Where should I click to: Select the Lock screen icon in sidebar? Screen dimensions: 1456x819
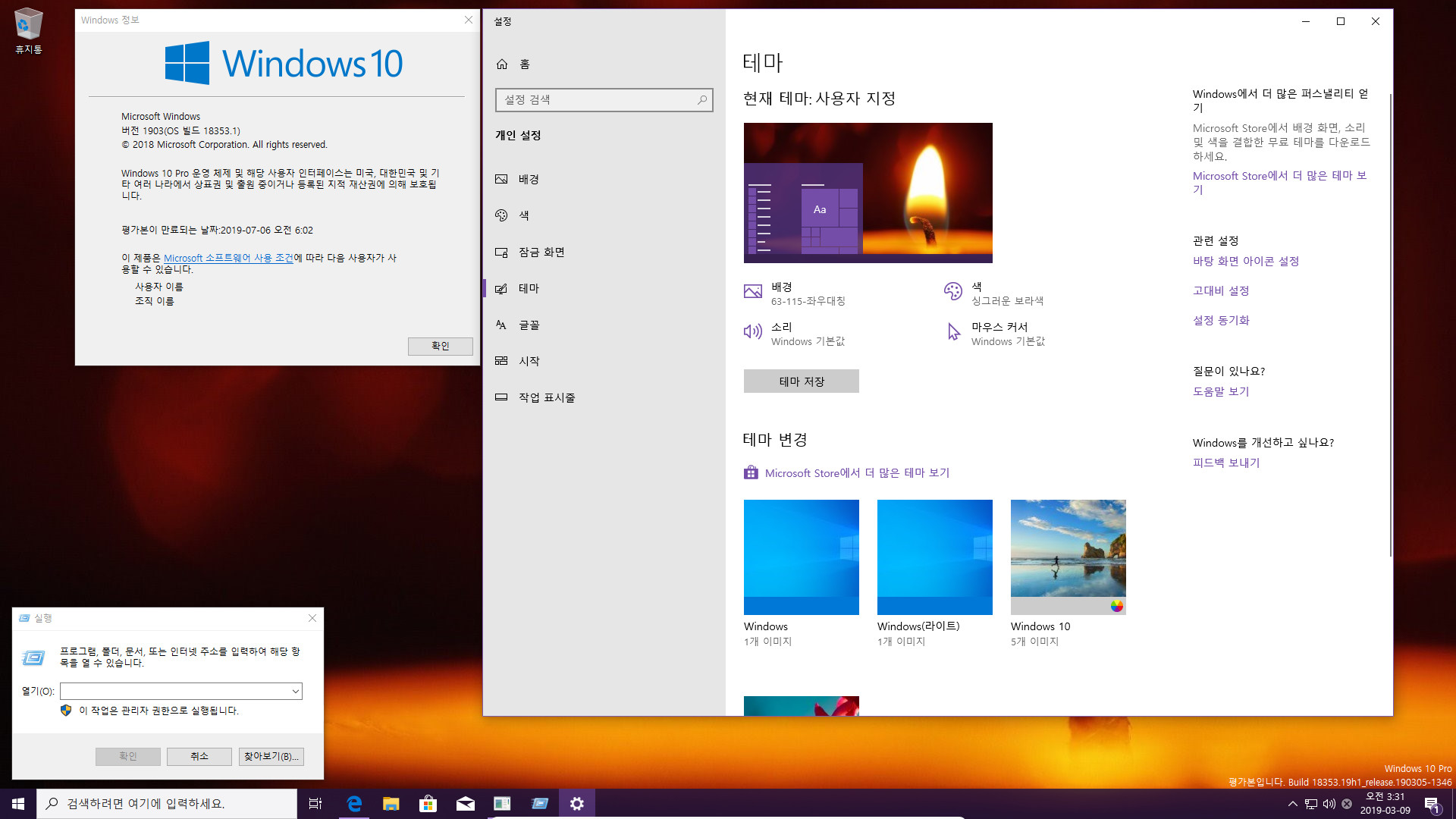click(501, 253)
